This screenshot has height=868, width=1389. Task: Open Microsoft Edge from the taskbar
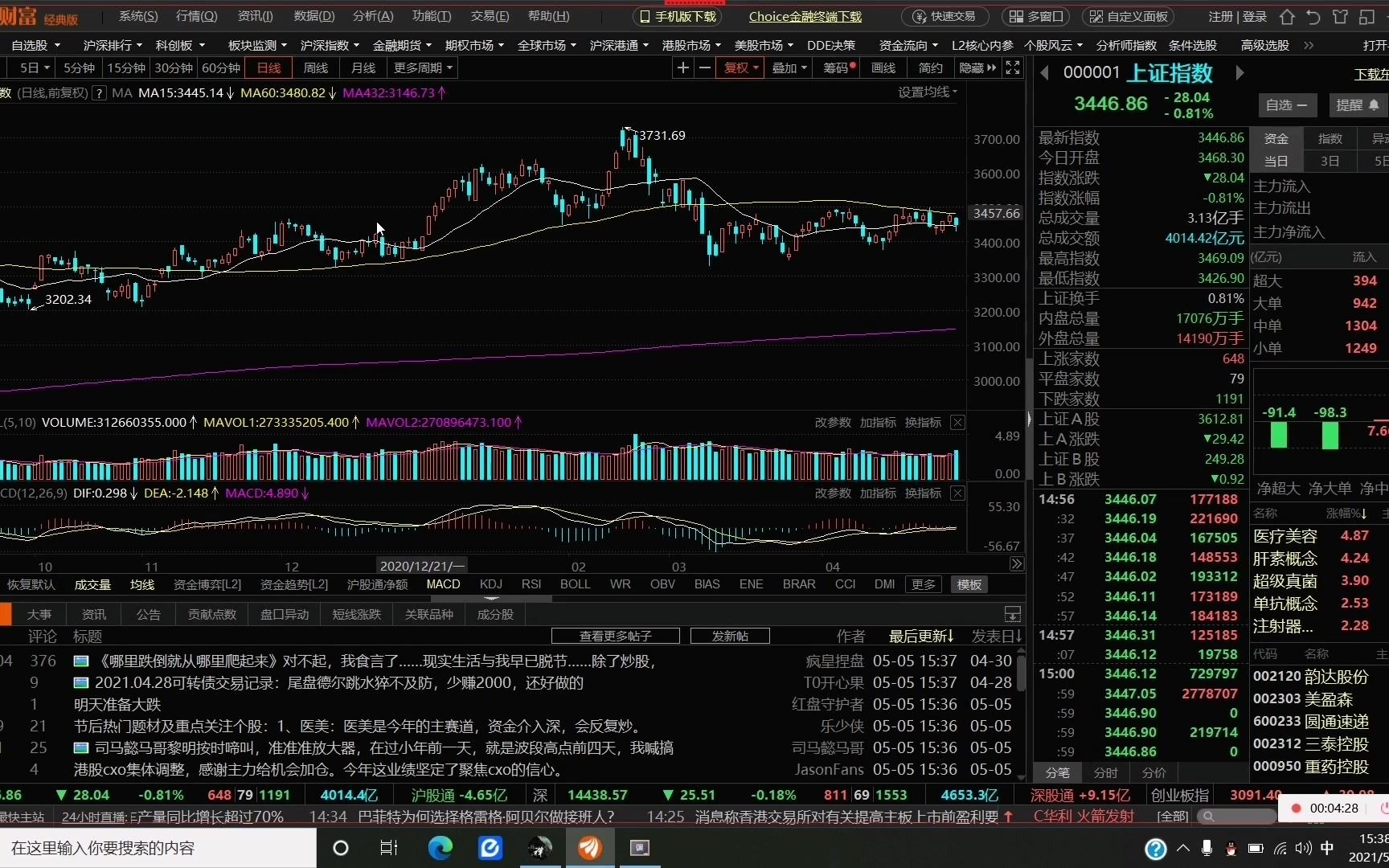point(440,848)
